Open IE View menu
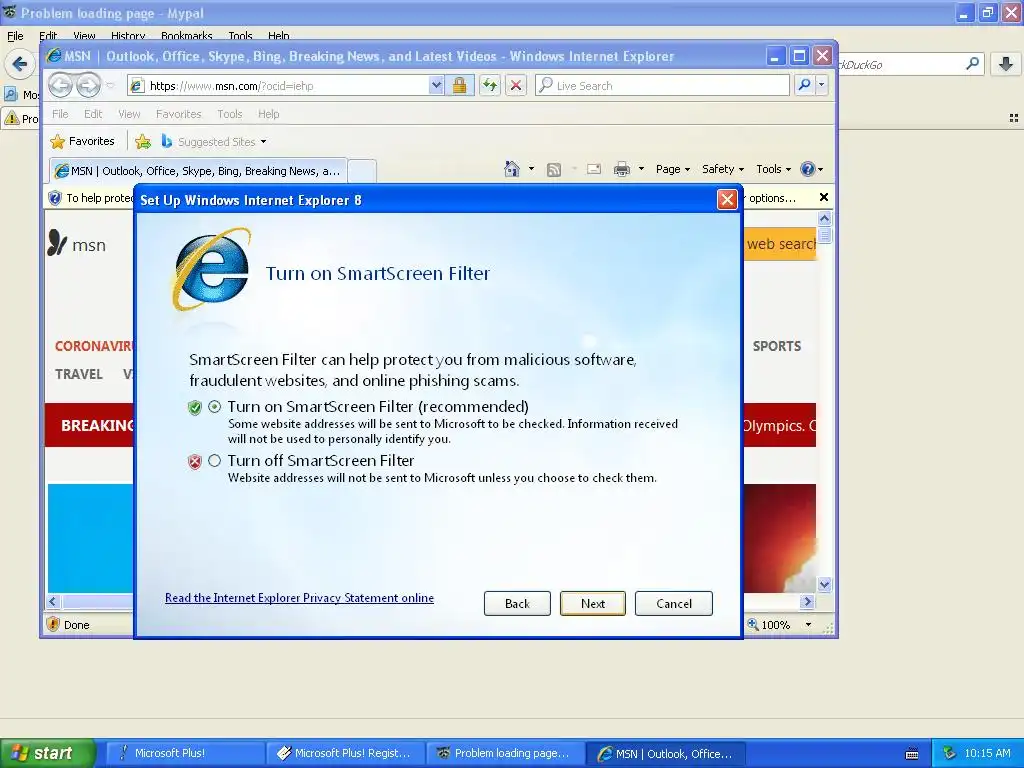The image size is (1024, 768). pyautogui.click(x=129, y=114)
